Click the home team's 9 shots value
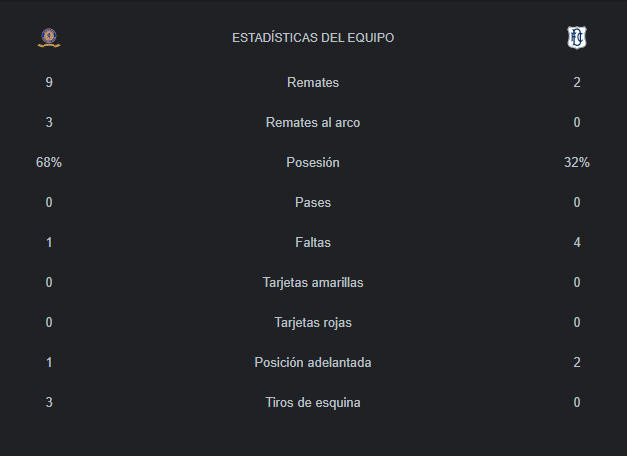The width and height of the screenshot is (627, 456). tap(49, 82)
